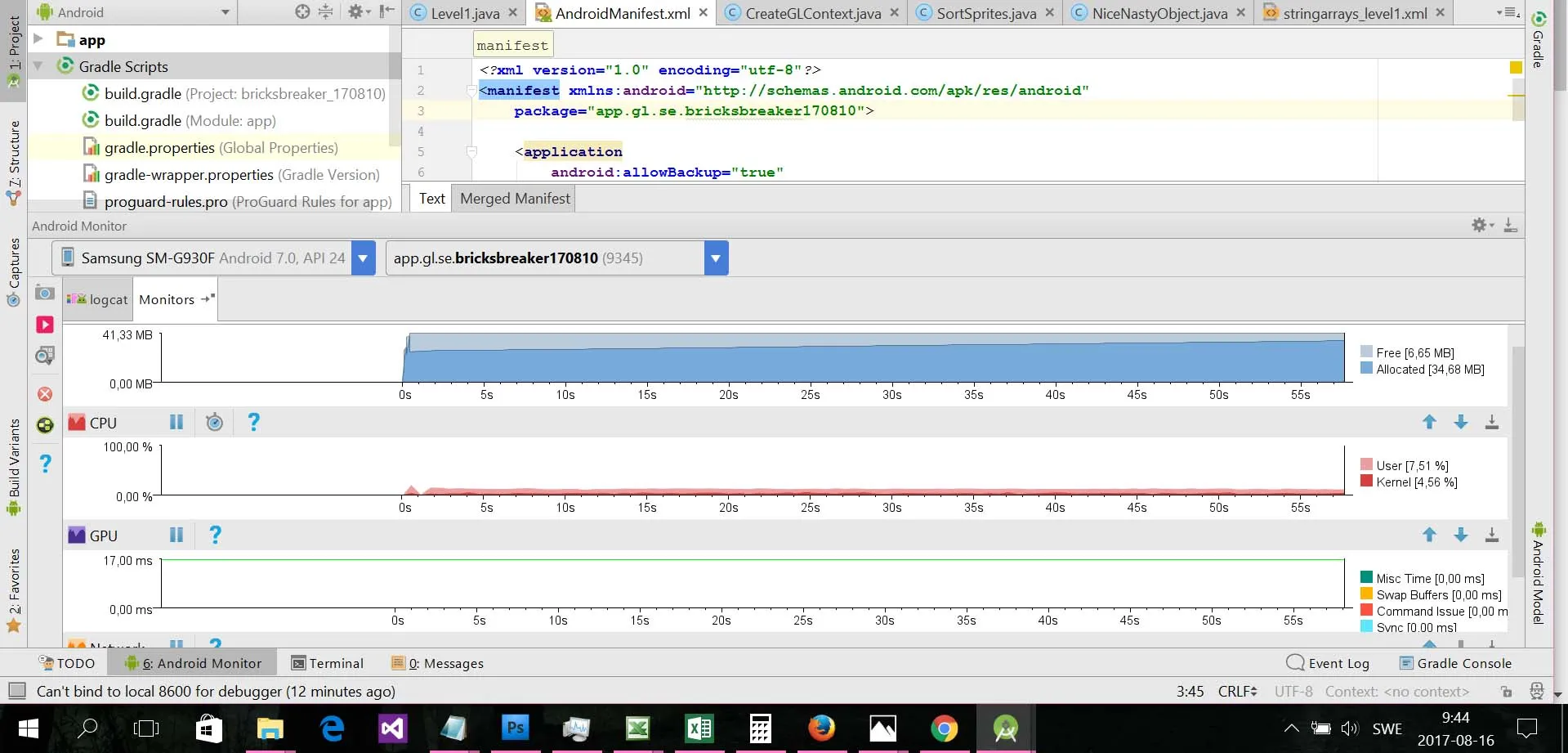Minimize the GPU monitor
This screenshot has width=1568, height=753.
click(x=1491, y=535)
